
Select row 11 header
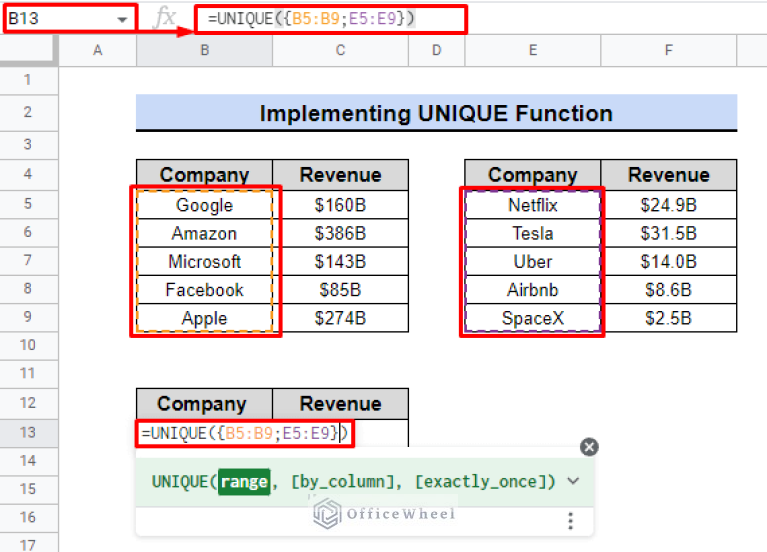point(28,374)
